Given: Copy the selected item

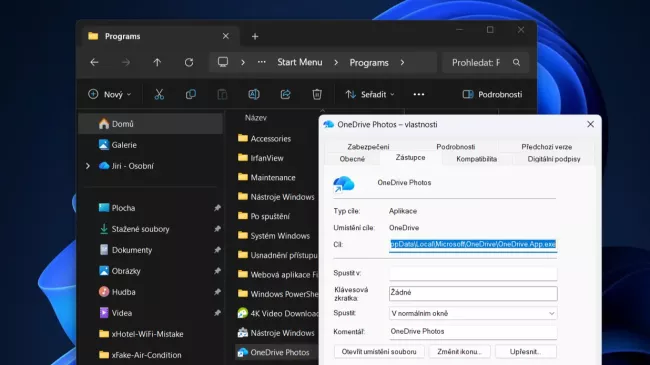Looking at the screenshot, I should (x=191, y=95).
